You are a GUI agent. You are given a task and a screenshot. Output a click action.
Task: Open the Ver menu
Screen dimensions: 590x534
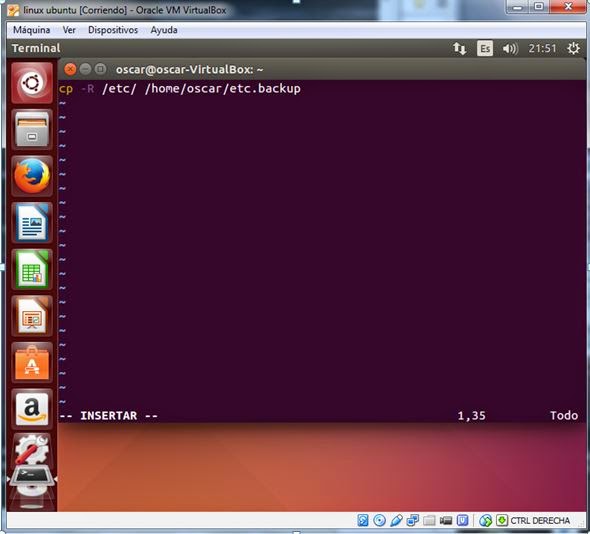point(69,30)
